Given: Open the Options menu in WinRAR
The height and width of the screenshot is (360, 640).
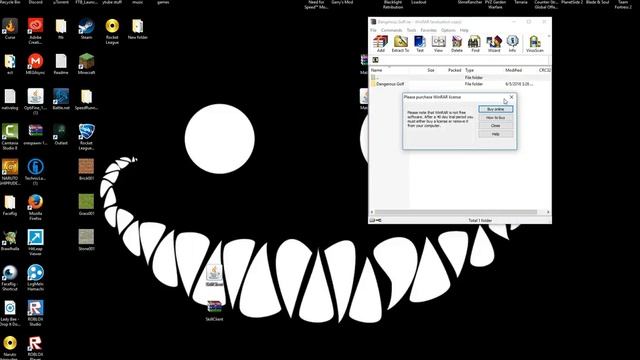Looking at the screenshot, I should (x=448, y=30).
